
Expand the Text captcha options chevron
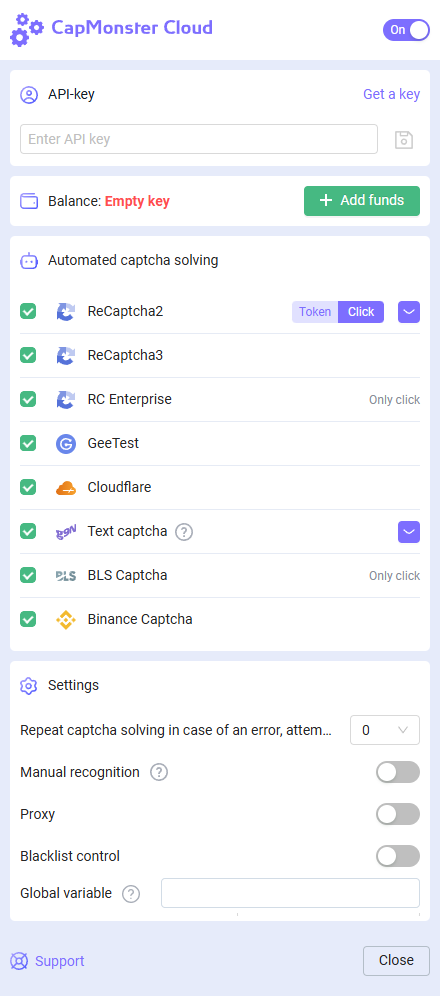[409, 532]
